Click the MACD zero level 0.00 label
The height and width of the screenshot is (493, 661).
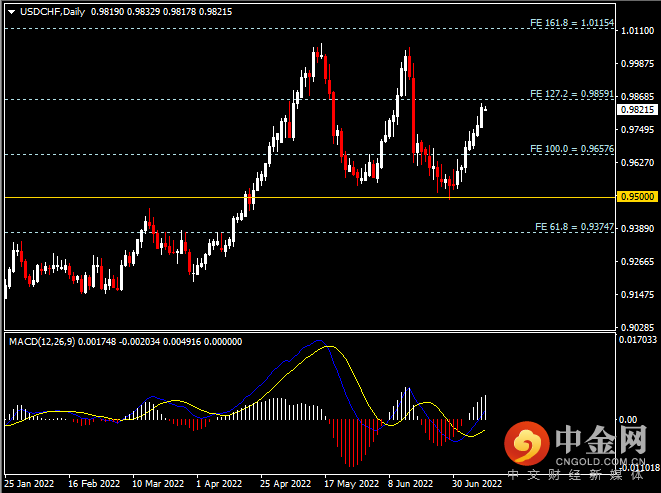628,420
